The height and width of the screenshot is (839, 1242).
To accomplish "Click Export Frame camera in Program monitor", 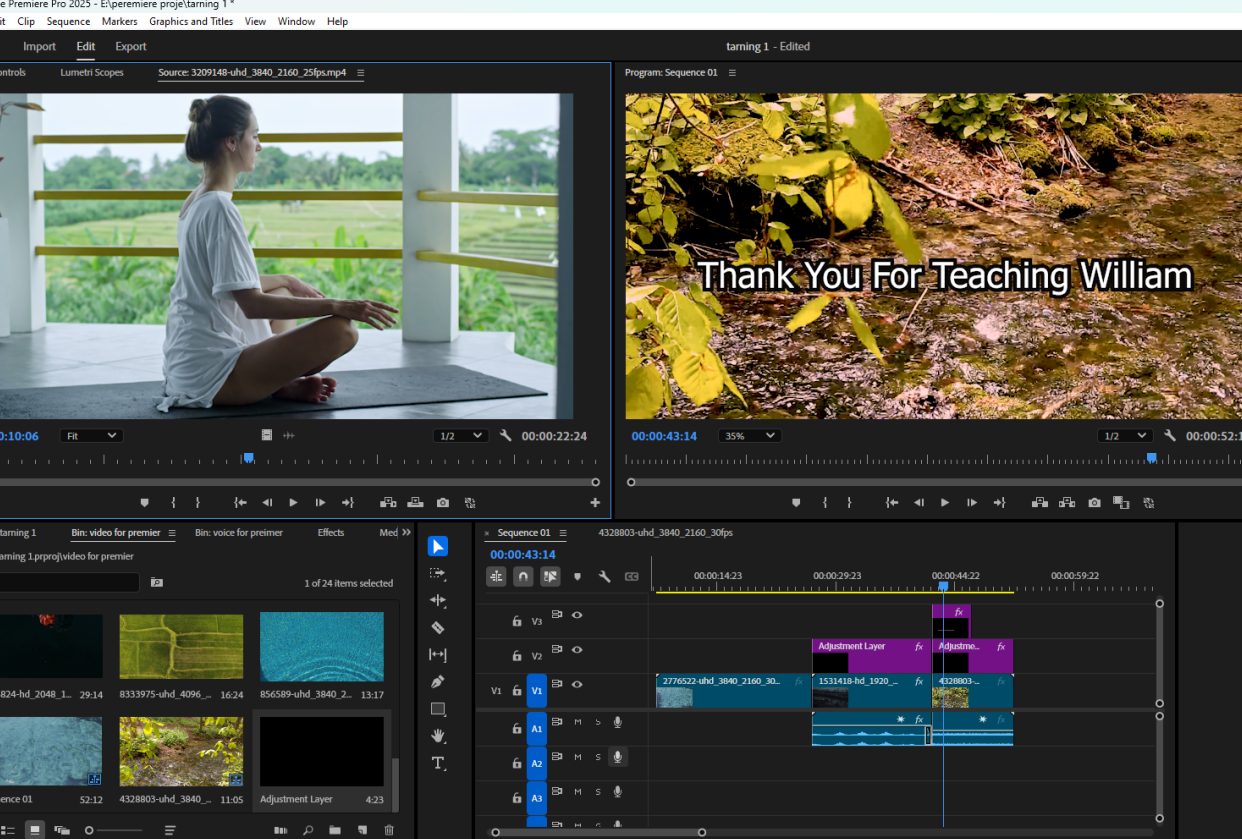I will (1094, 502).
